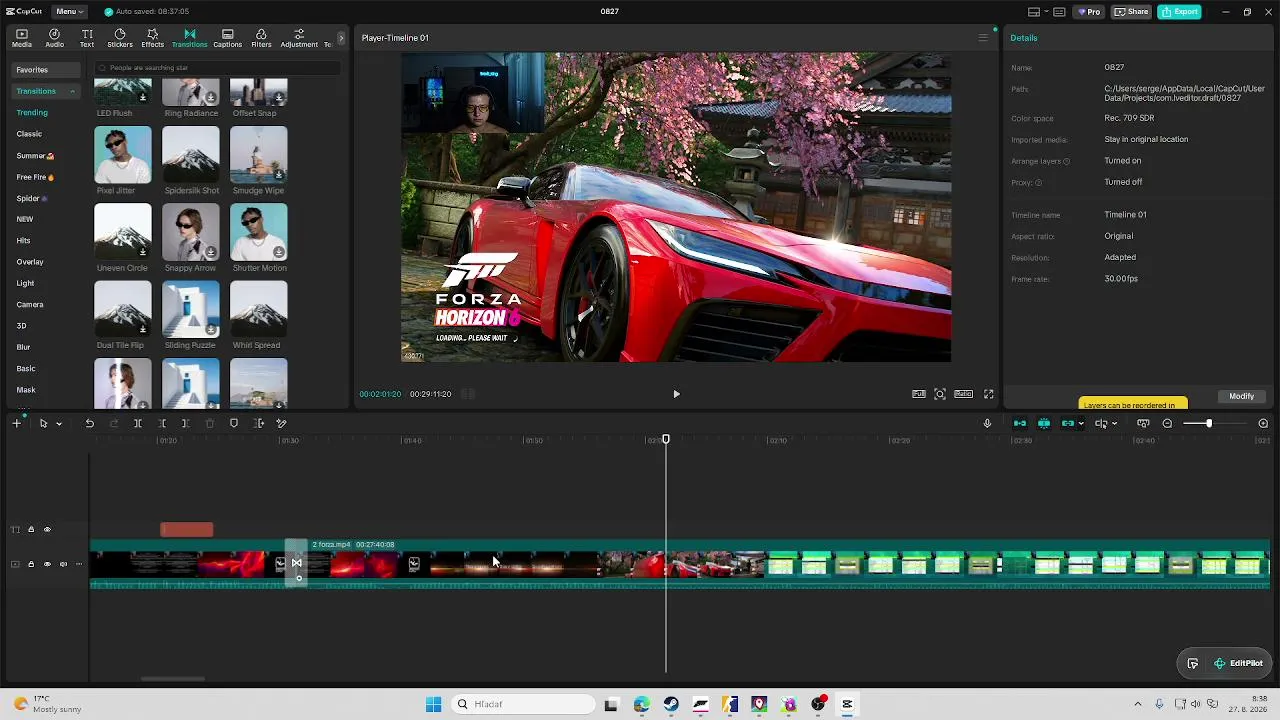Split the clip at the playhead

coord(138,424)
